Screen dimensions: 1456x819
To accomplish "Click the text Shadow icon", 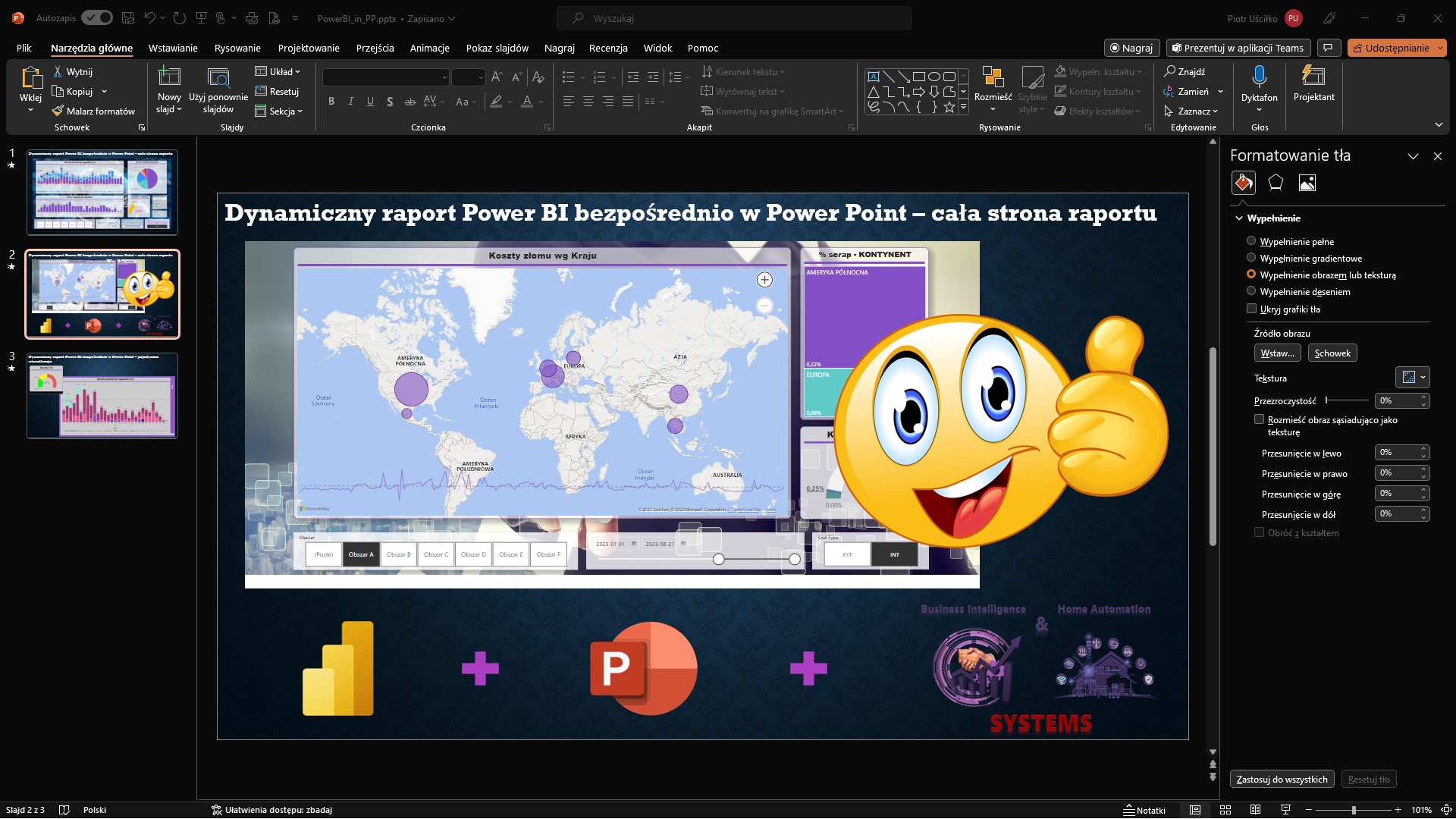I will (390, 102).
